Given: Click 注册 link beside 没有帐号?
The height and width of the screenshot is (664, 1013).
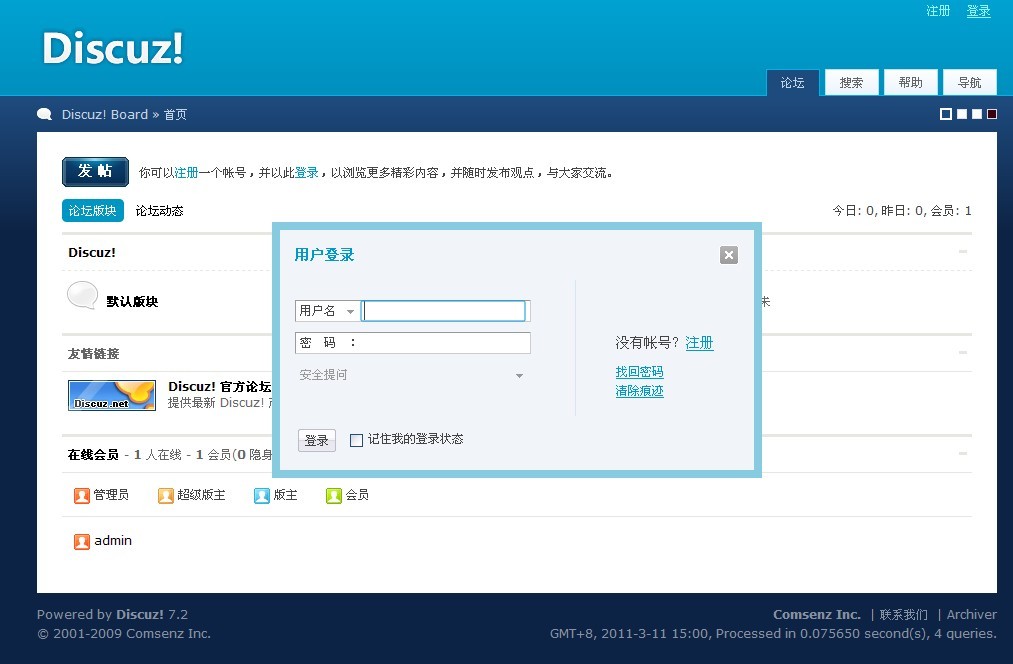Looking at the screenshot, I should tap(699, 343).
